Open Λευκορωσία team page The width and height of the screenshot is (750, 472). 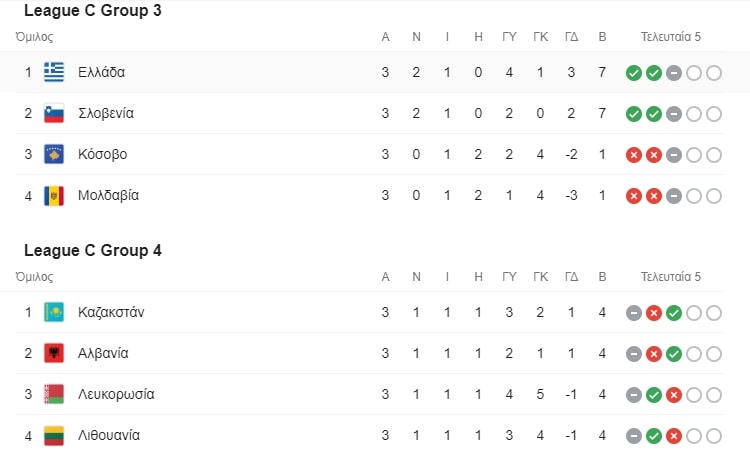pyautogui.click(x=116, y=395)
